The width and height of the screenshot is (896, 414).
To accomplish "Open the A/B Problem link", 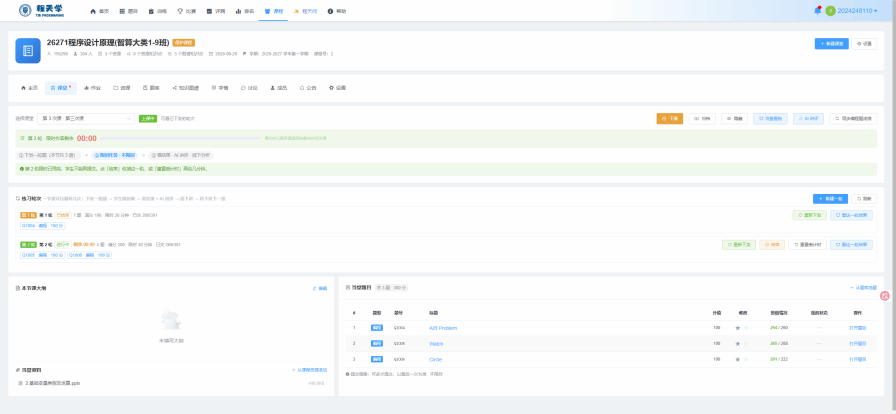I will pyautogui.click(x=443, y=328).
